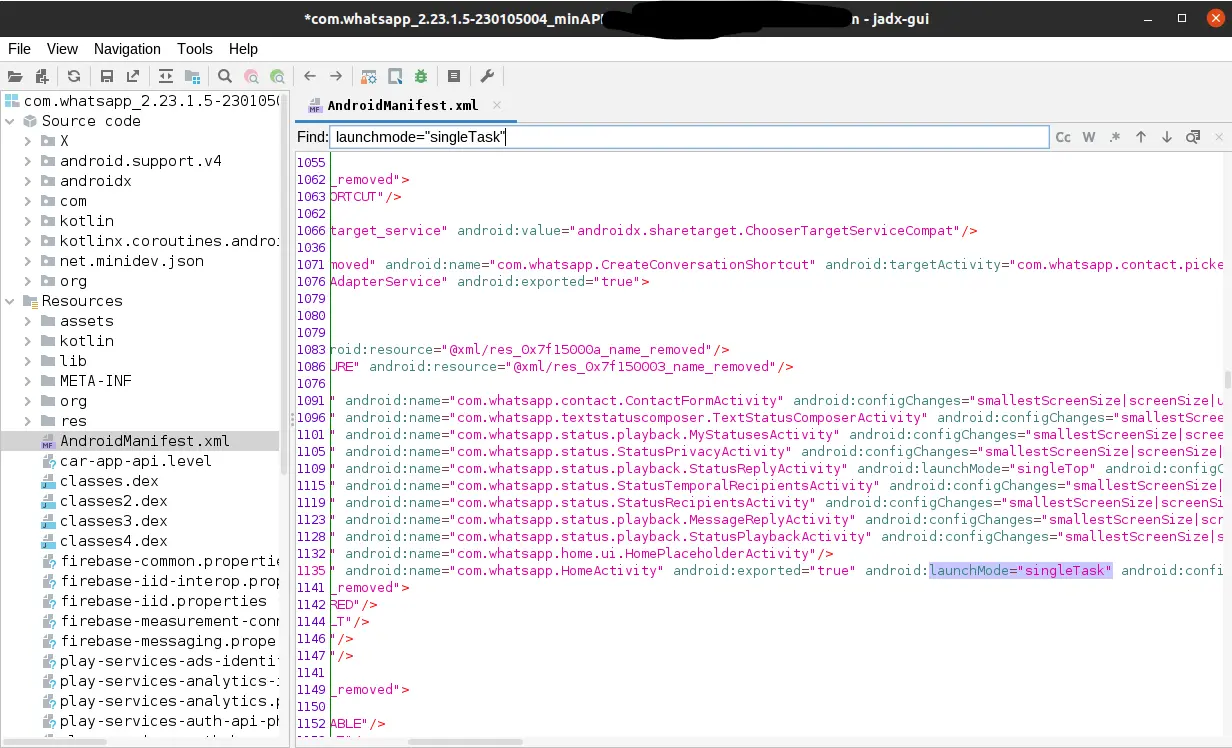The image size is (1232, 748).
Task: Open the View menu
Action: pos(62,49)
